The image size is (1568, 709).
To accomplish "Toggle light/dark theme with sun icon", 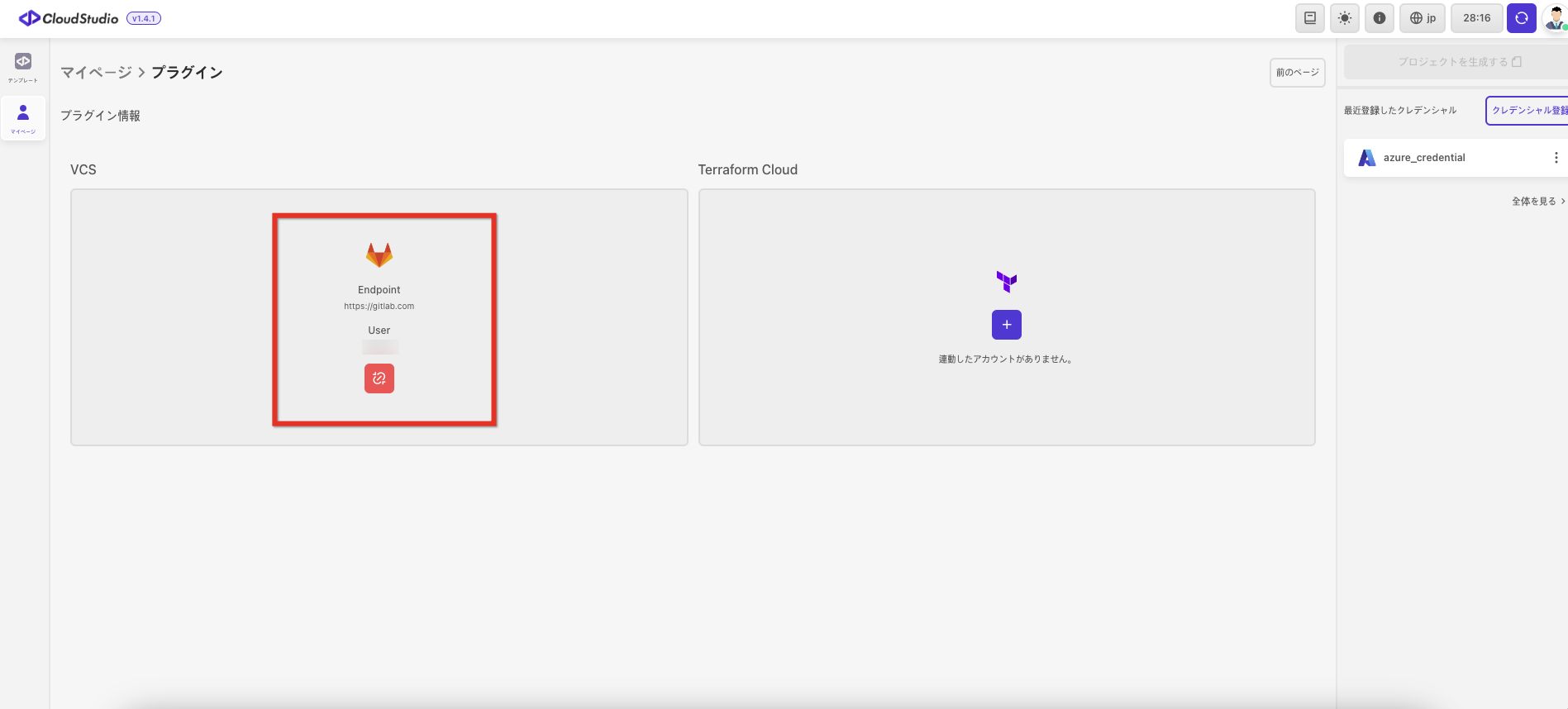I will 1344,18.
